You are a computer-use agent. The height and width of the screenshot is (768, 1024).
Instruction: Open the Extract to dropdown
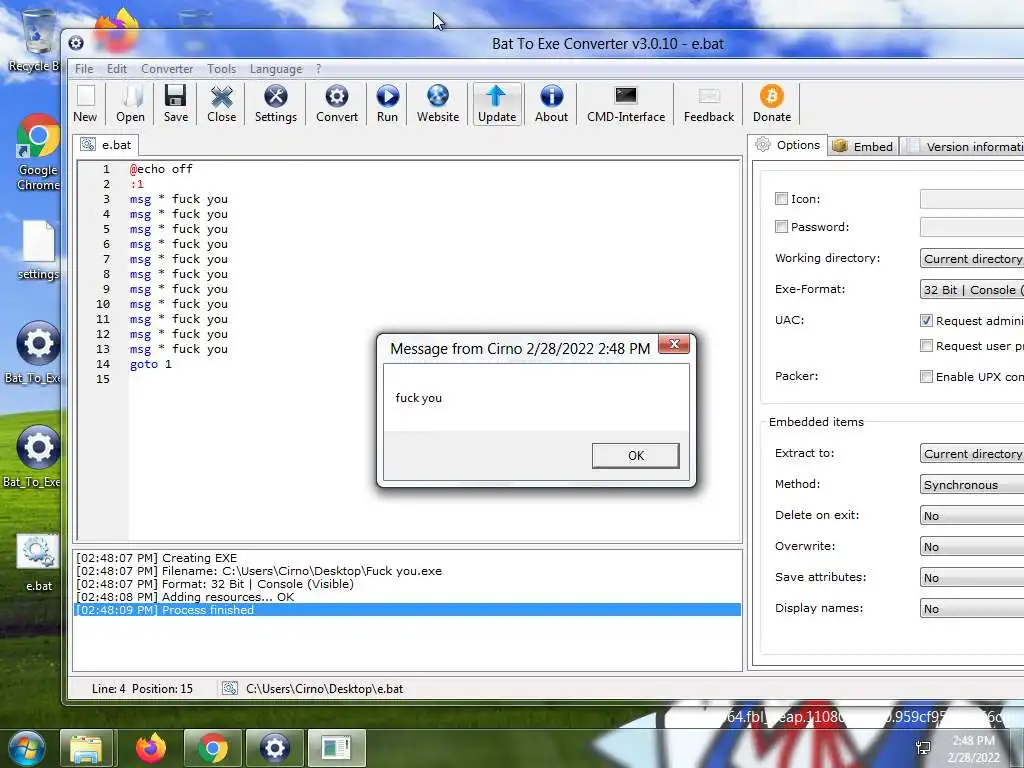tap(972, 453)
